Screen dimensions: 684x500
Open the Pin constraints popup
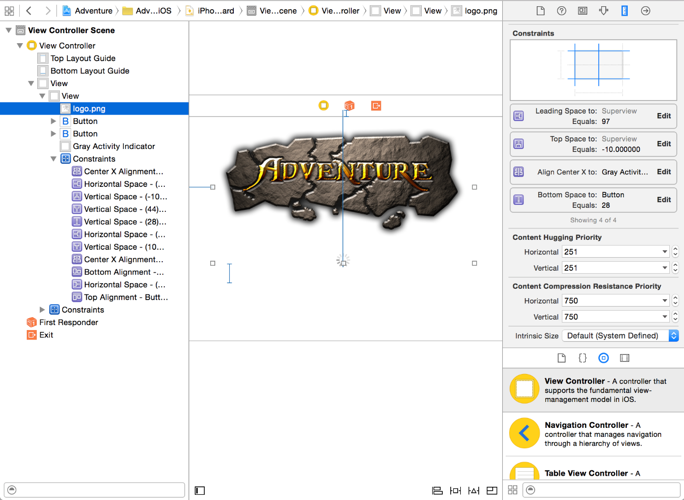coord(455,490)
